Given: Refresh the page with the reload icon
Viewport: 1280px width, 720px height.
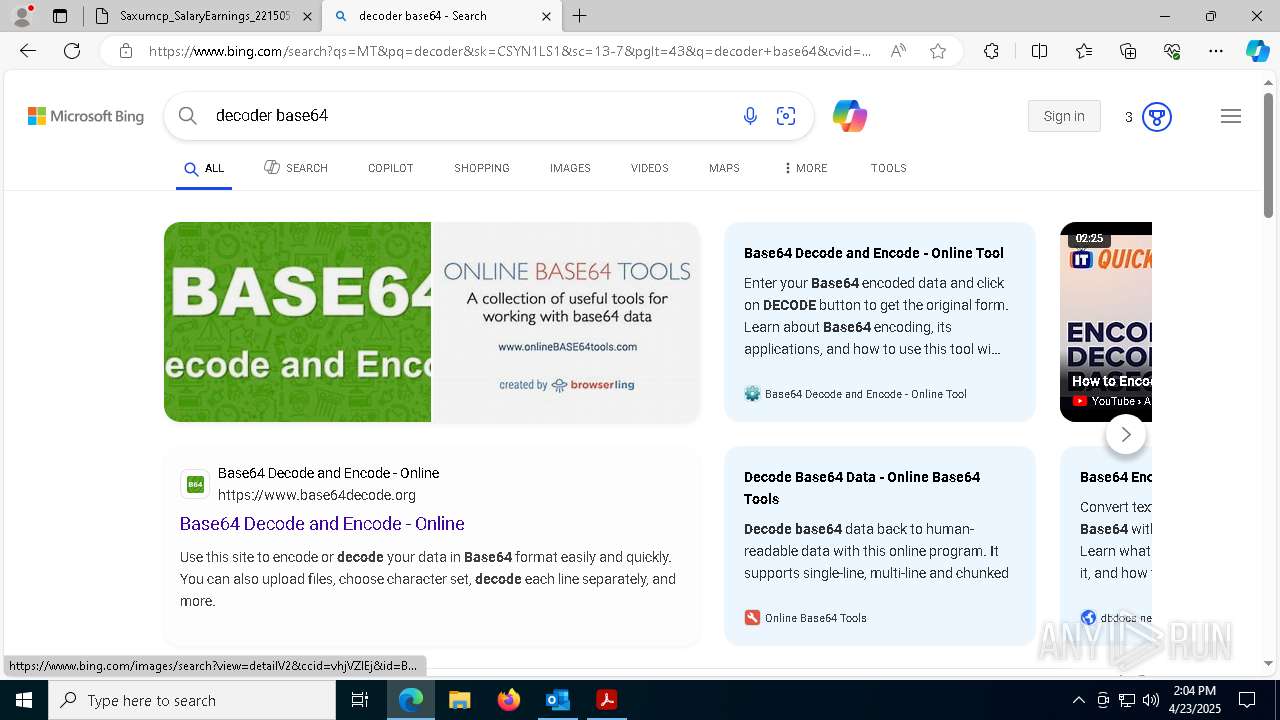Looking at the screenshot, I should [x=72, y=51].
